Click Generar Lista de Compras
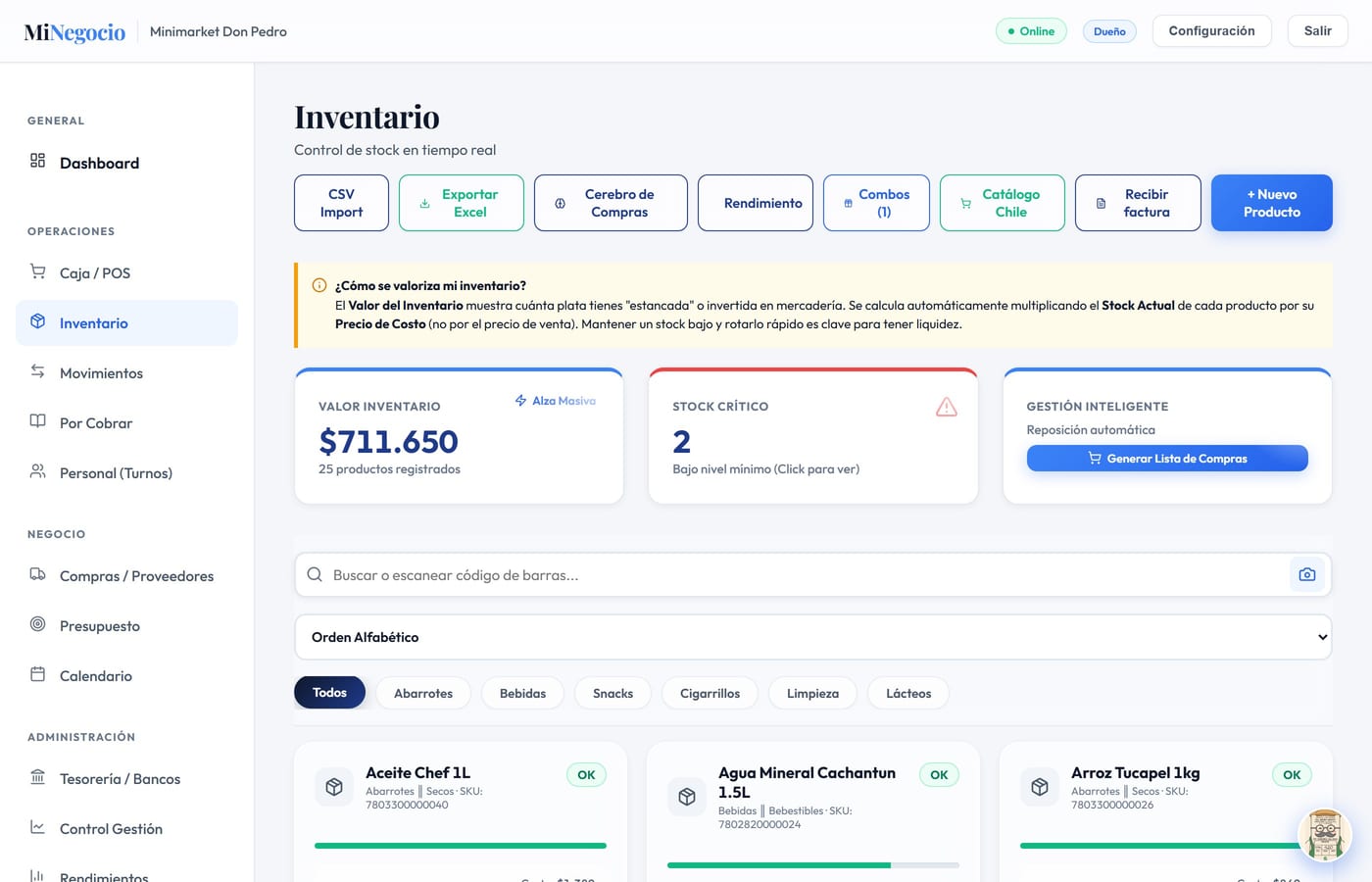Image resolution: width=1372 pixels, height=882 pixels. (x=1167, y=458)
